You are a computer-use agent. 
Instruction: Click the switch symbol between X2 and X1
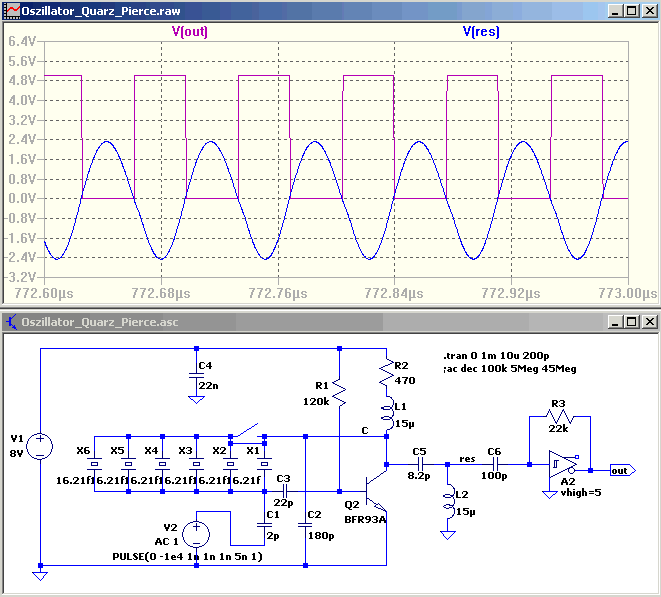coord(247,430)
